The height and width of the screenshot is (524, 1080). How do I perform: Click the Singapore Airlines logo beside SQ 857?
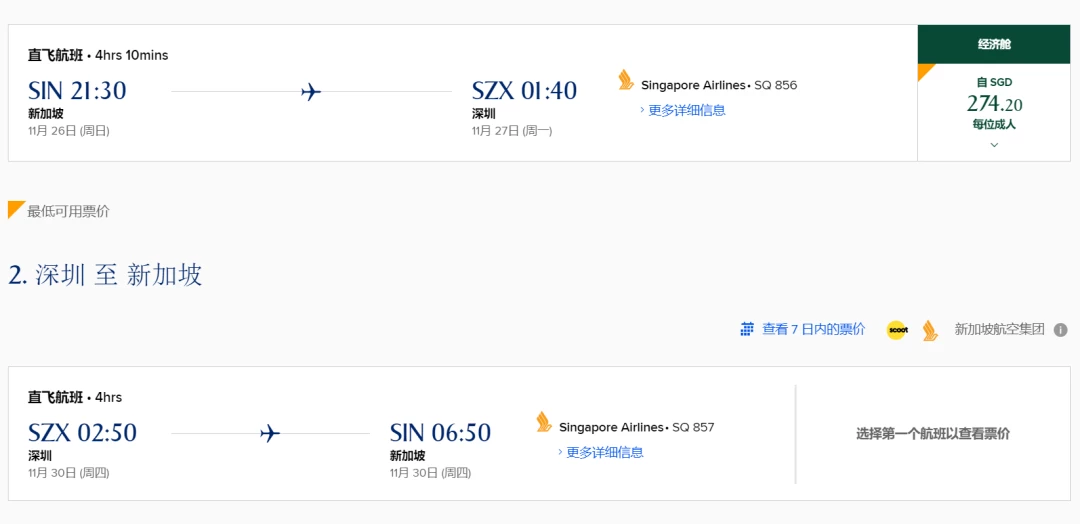(x=544, y=421)
